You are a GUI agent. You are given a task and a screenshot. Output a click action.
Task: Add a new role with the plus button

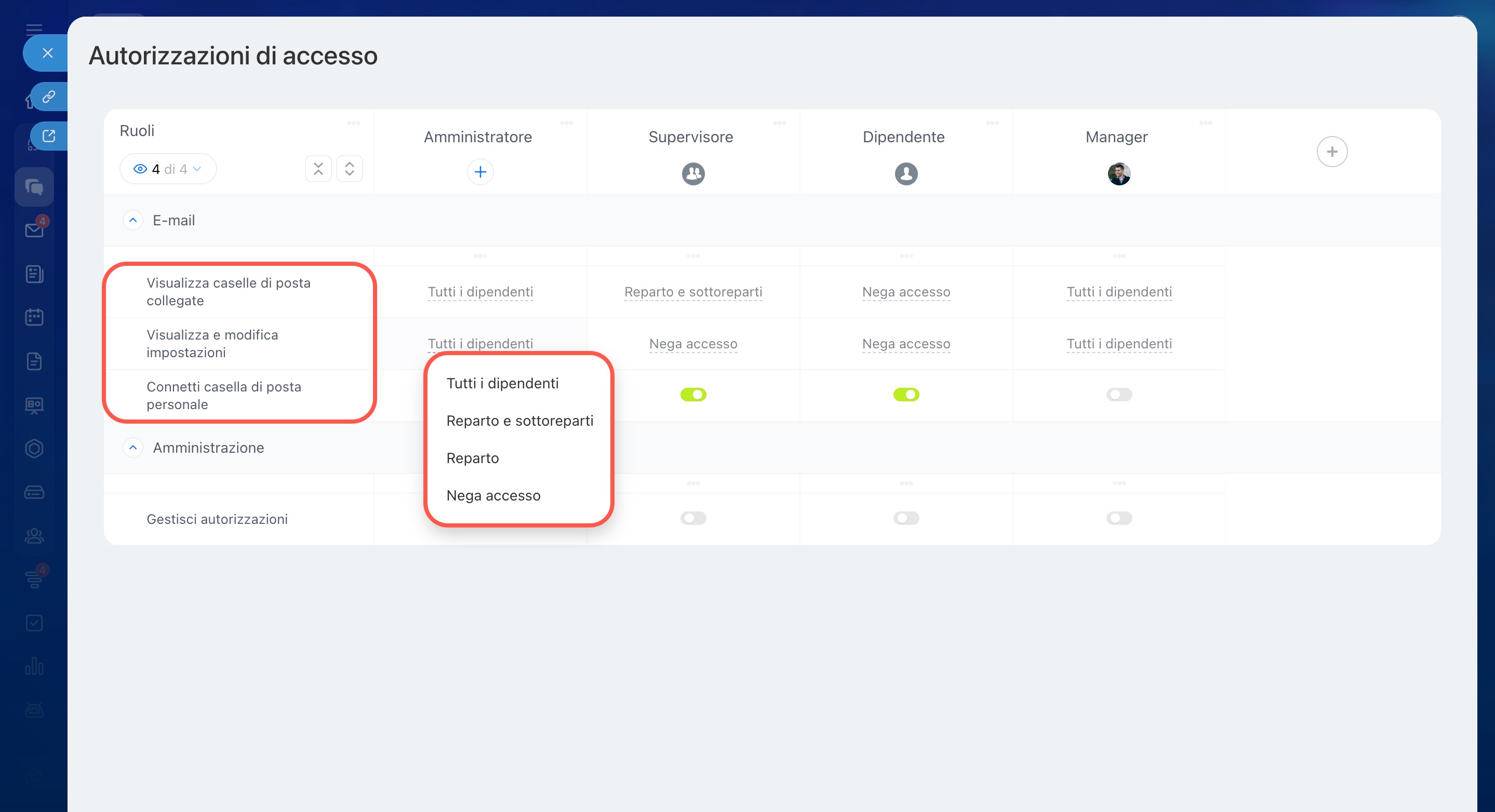(1331, 152)
